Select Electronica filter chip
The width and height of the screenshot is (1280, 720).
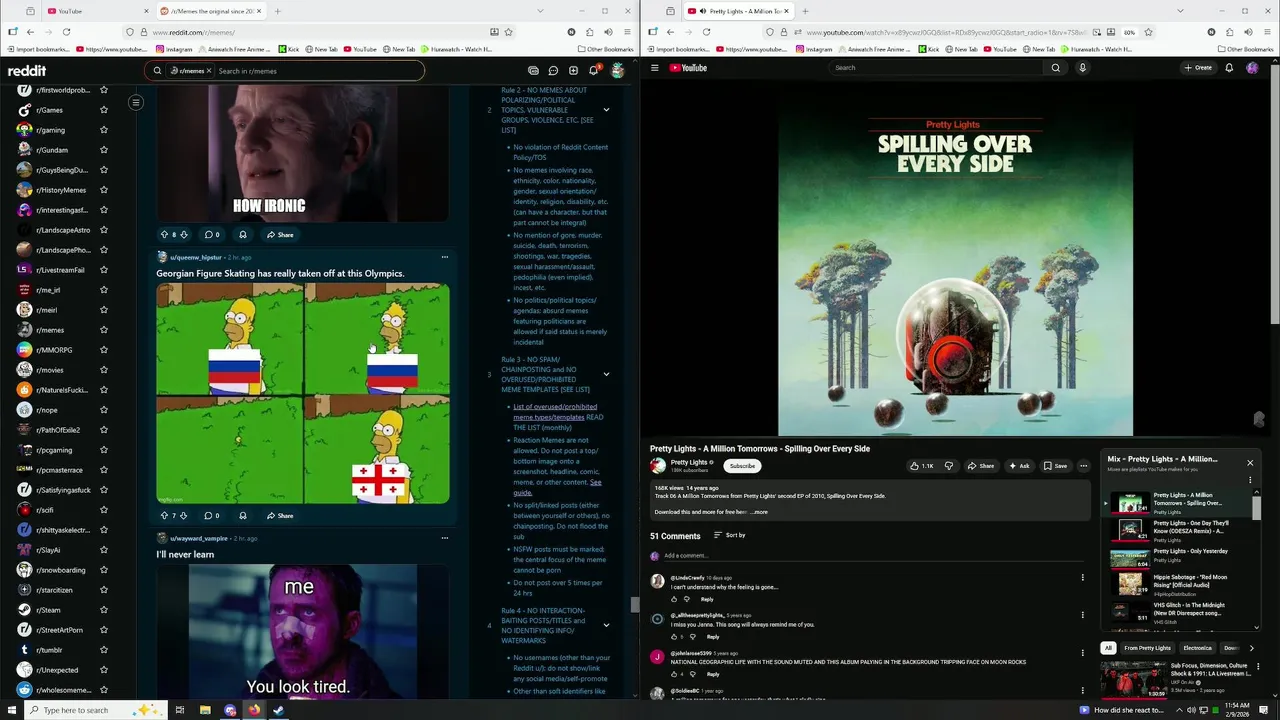coord(1197,648)
